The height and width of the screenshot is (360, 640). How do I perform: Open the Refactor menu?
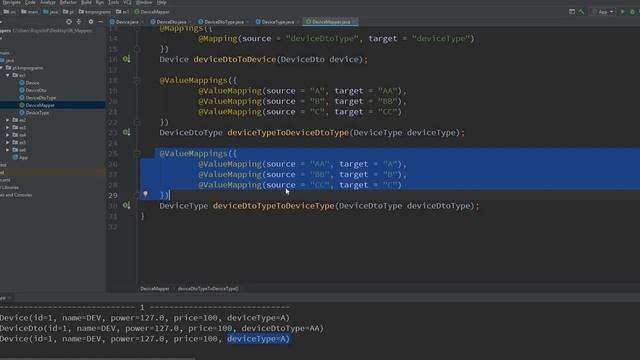[68, 2]
